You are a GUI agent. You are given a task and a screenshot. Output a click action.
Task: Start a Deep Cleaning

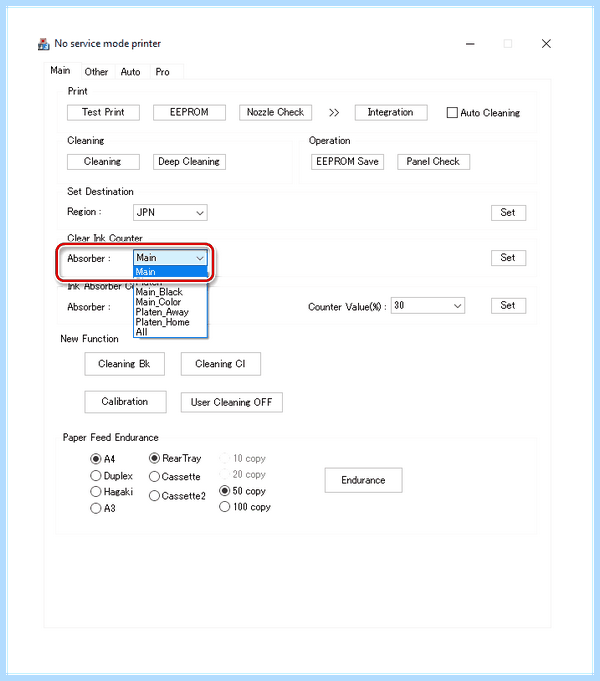pyautogui.click(x=189, y=162)
